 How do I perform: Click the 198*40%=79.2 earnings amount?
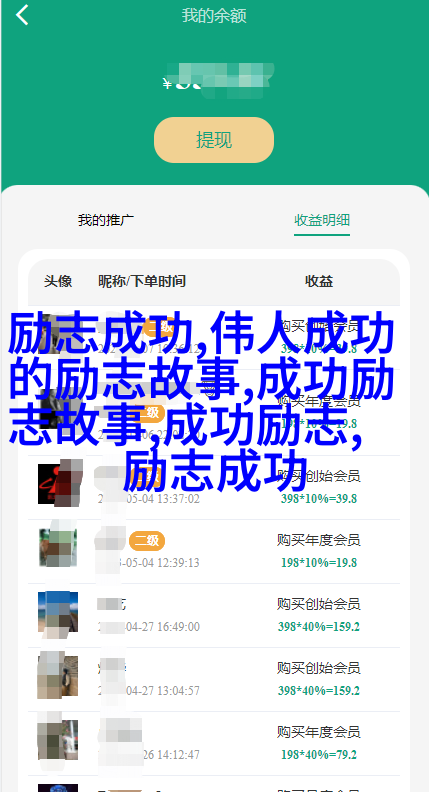click(x=319, y=755)
